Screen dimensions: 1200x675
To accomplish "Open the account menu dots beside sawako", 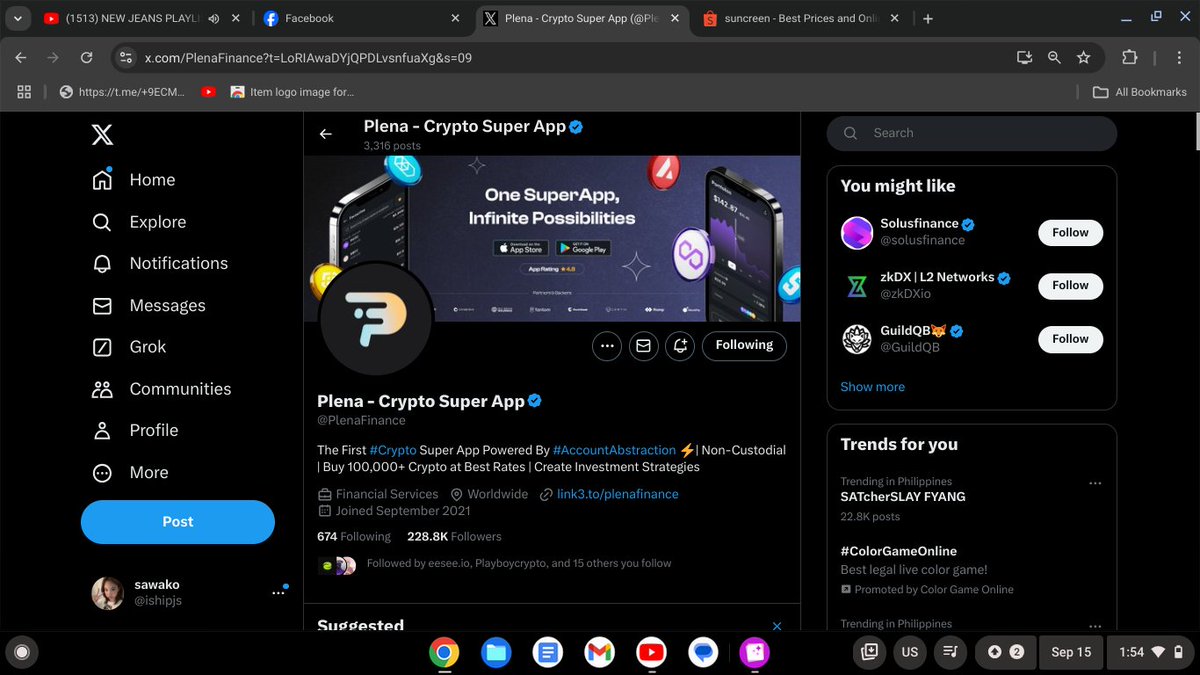I will (x=279, y=593).
